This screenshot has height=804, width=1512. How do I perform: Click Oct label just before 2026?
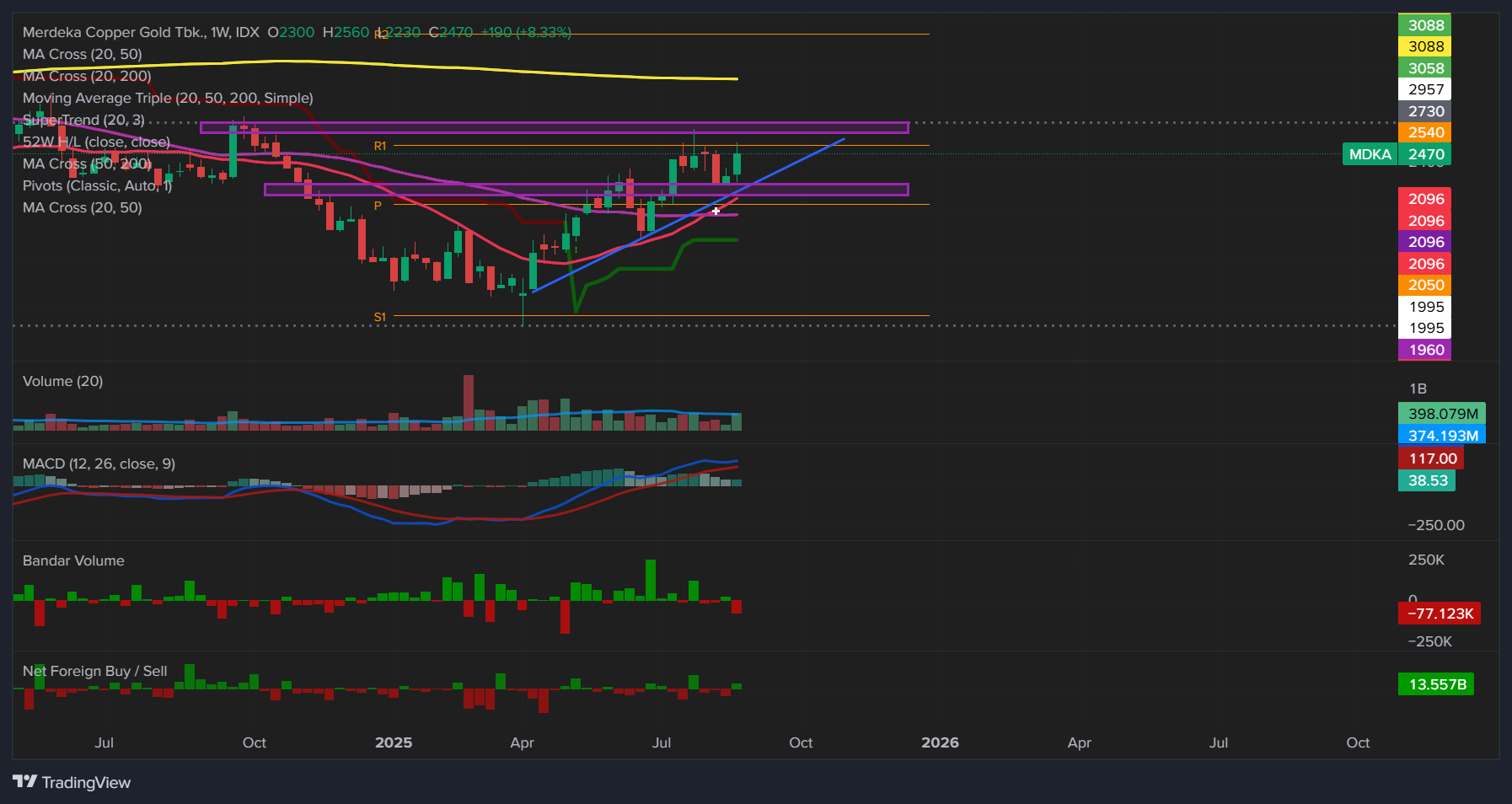(x=801, y=742)
